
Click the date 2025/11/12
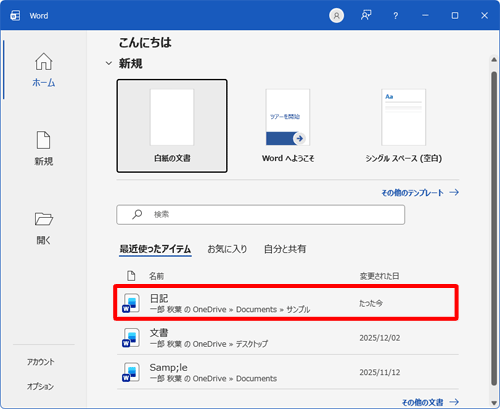pos(380,372)
